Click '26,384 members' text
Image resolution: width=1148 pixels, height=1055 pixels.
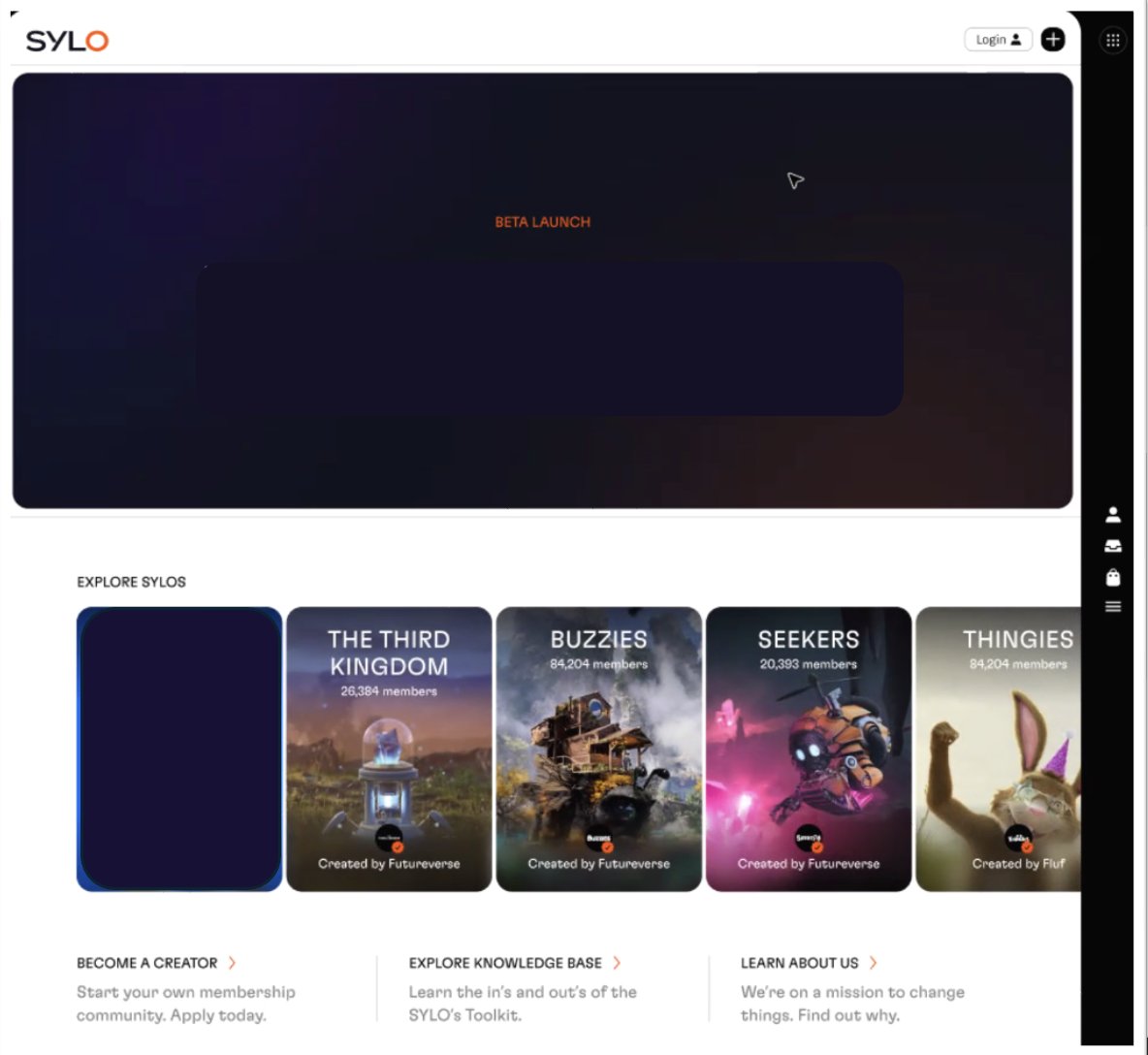point(389,691)
